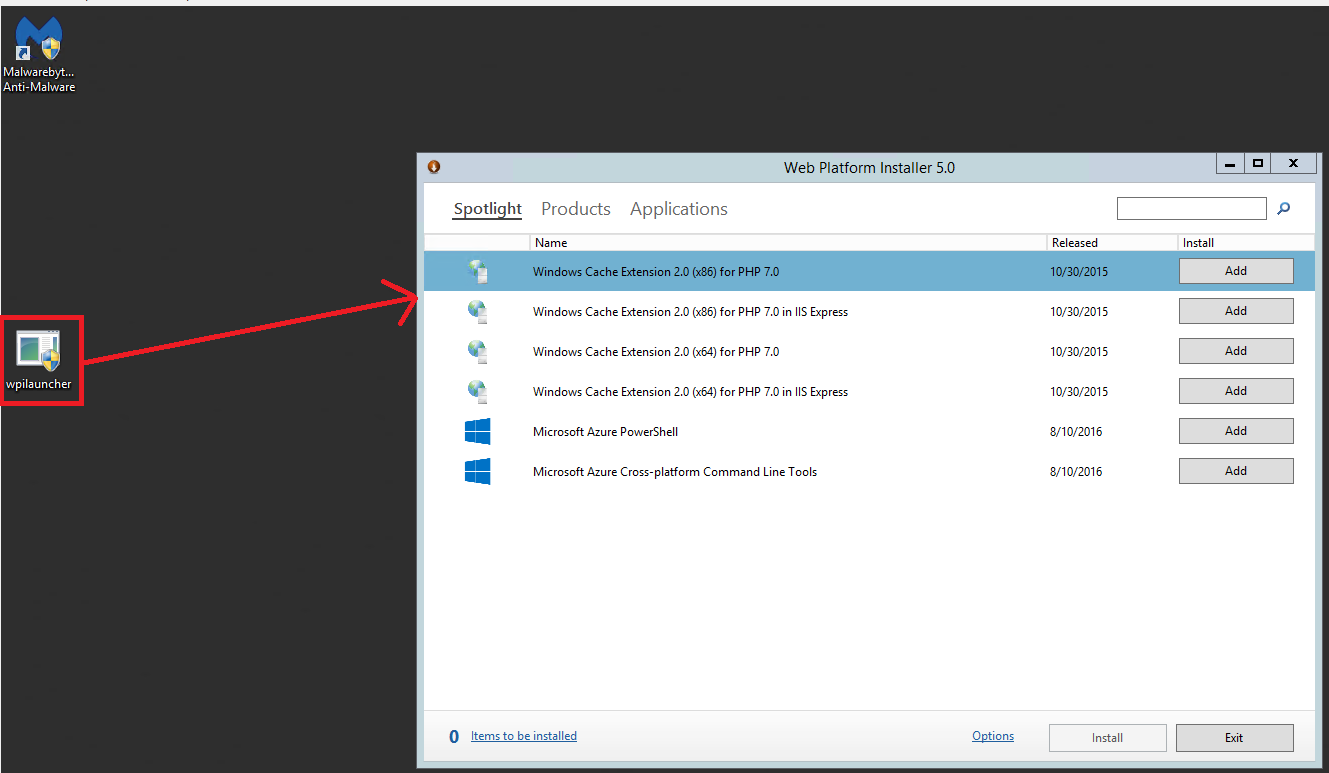The image size is (1329, 773).
Task: Minimize the Web Platform Installer window
Action: click(x=1230, y=164)
